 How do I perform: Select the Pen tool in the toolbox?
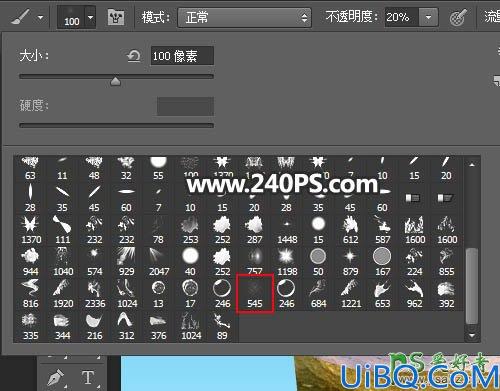(56, 377)
